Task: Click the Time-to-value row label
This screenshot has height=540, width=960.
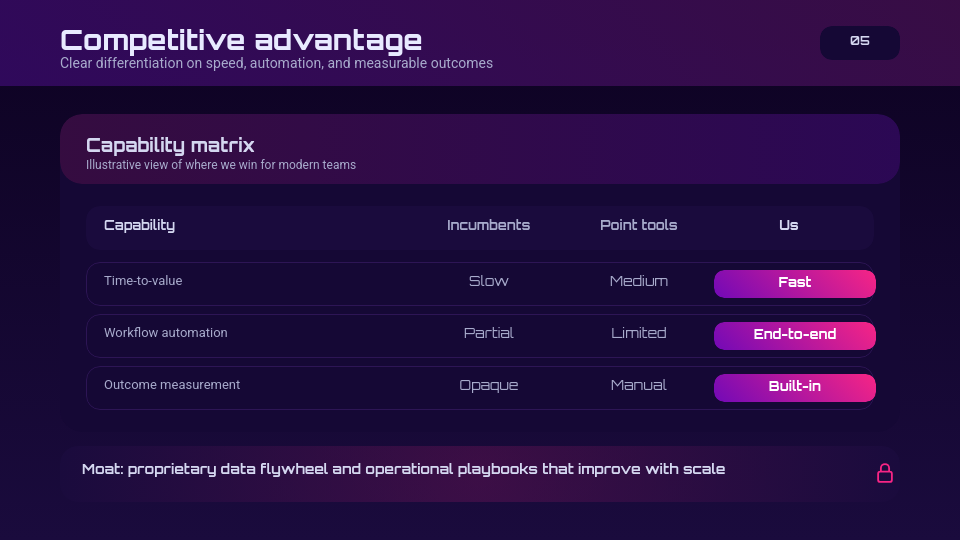Action: click(143, 281)
